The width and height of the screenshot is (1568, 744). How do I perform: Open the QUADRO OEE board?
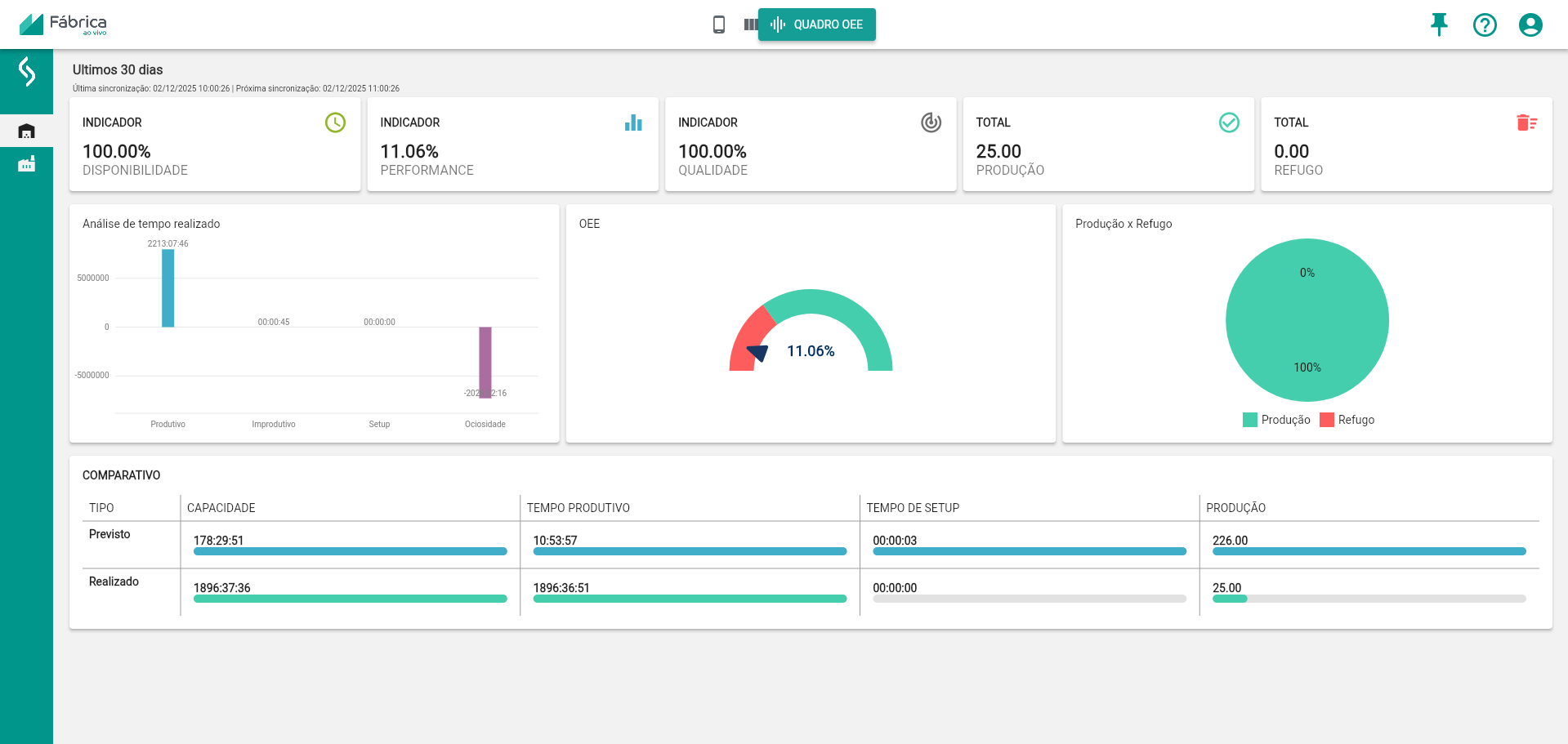pos(816,25)
